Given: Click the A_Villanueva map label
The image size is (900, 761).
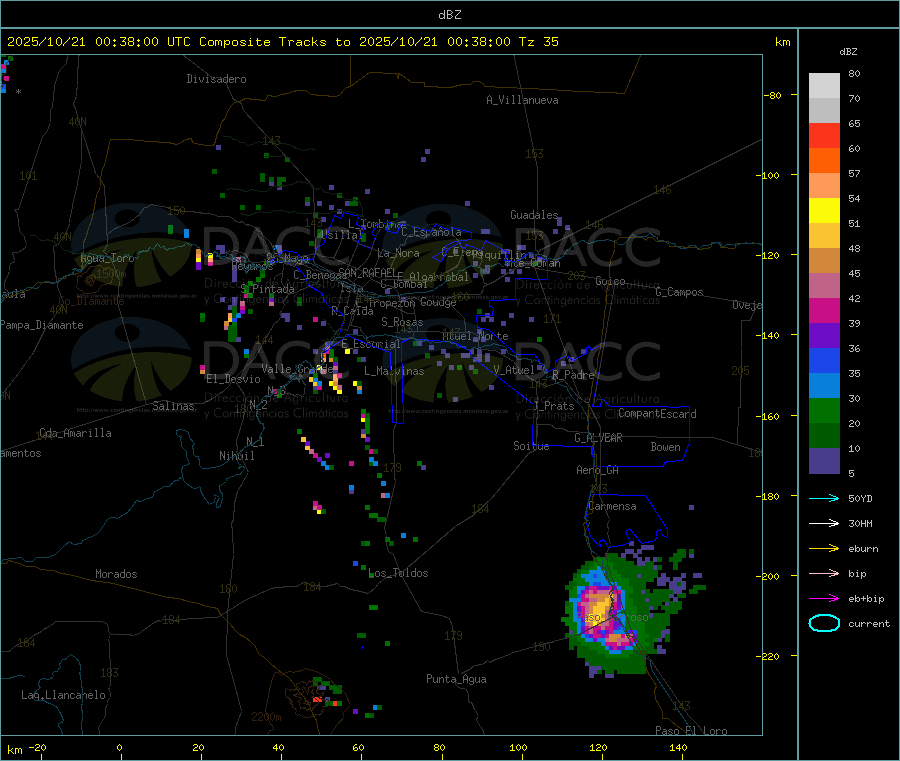Looking at the screenshot, I should pyautogui.click(x=522, y=100).
